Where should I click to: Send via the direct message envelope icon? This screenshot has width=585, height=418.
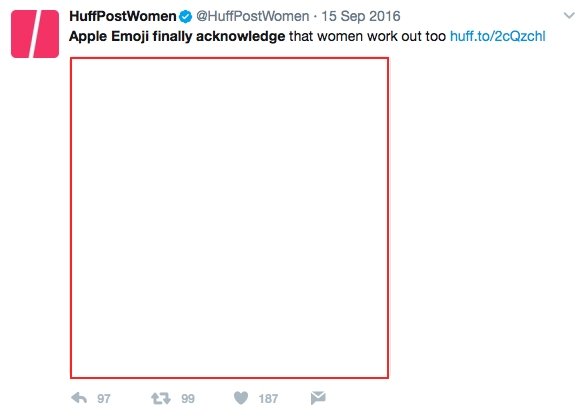(318, 398)
